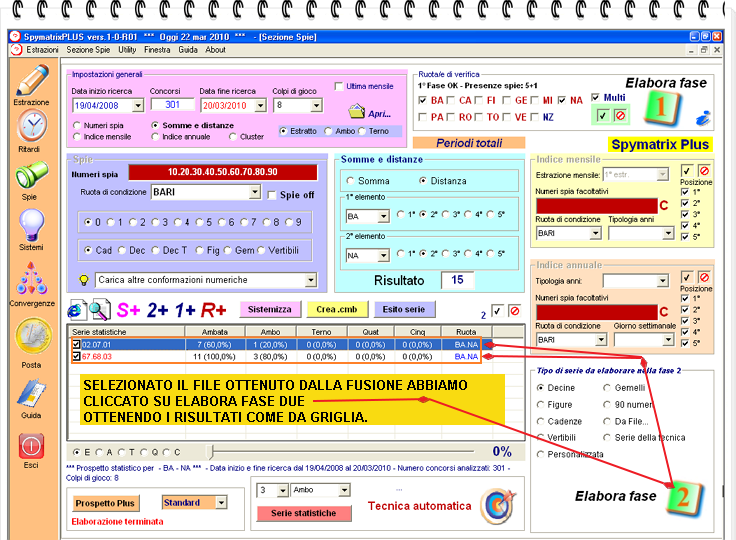This screenshot has height=540, width=736.
Task: Toggle the CA wheel checkbox
Action: point(451,100)
